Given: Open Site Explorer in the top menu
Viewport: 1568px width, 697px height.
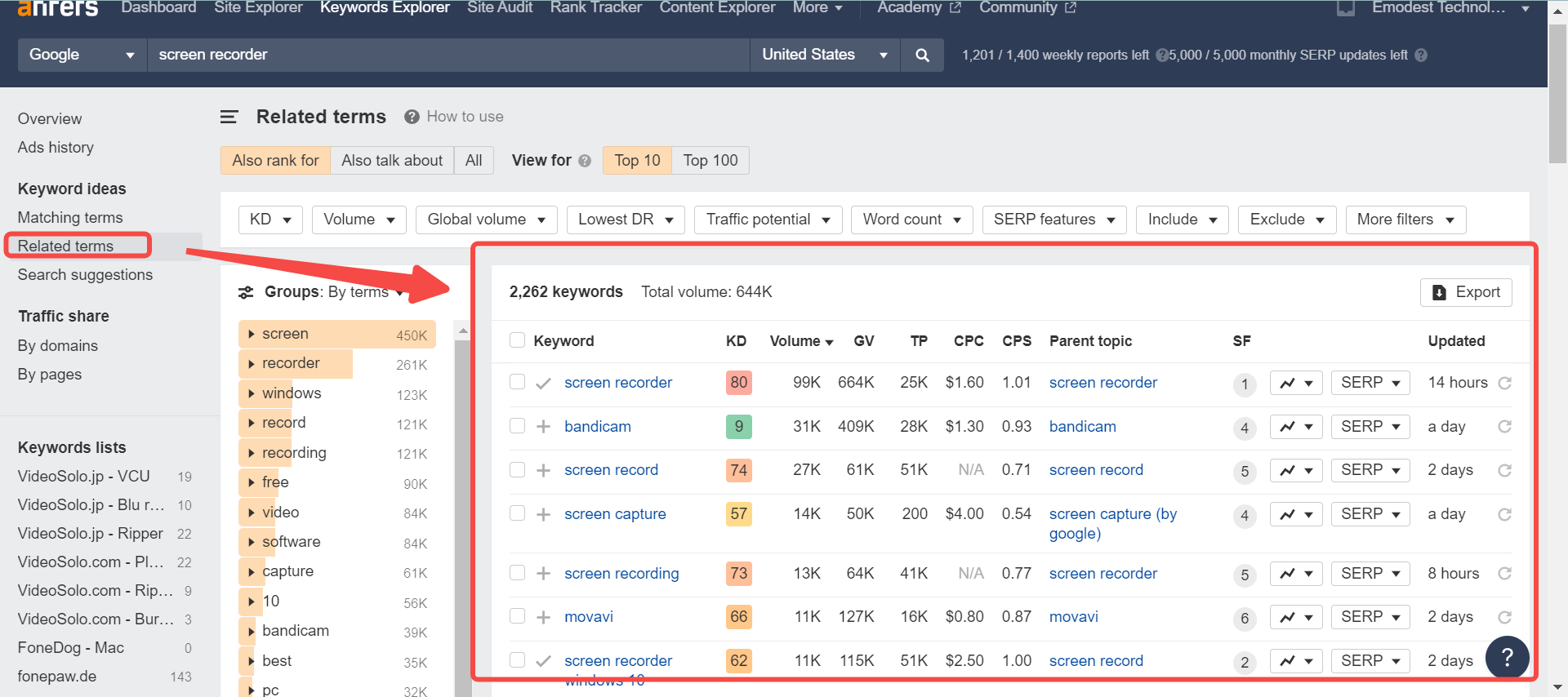Looking at the screenshot, I should click(258, 7).
